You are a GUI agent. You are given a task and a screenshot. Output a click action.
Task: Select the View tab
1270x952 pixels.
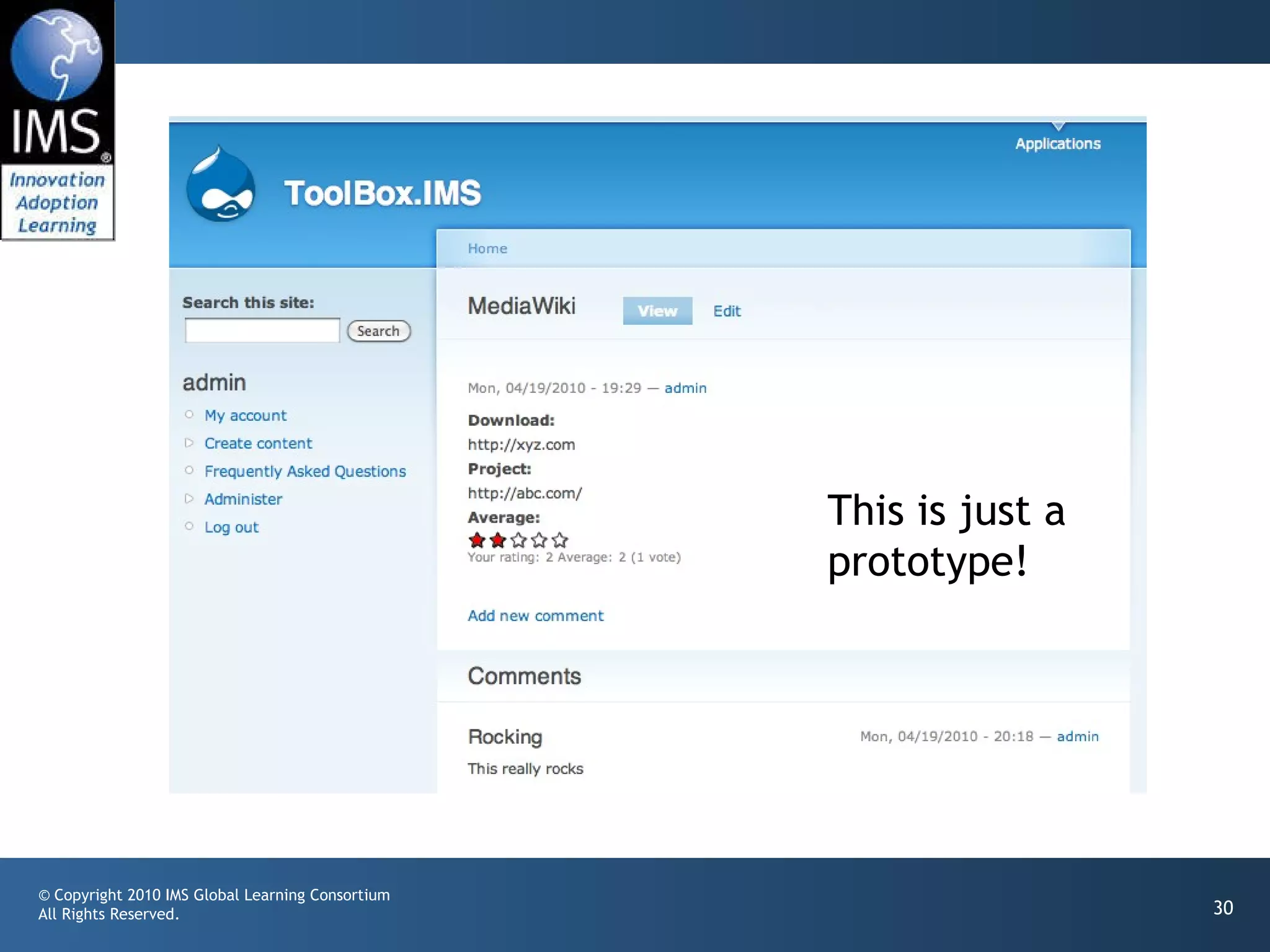(657, 311)
